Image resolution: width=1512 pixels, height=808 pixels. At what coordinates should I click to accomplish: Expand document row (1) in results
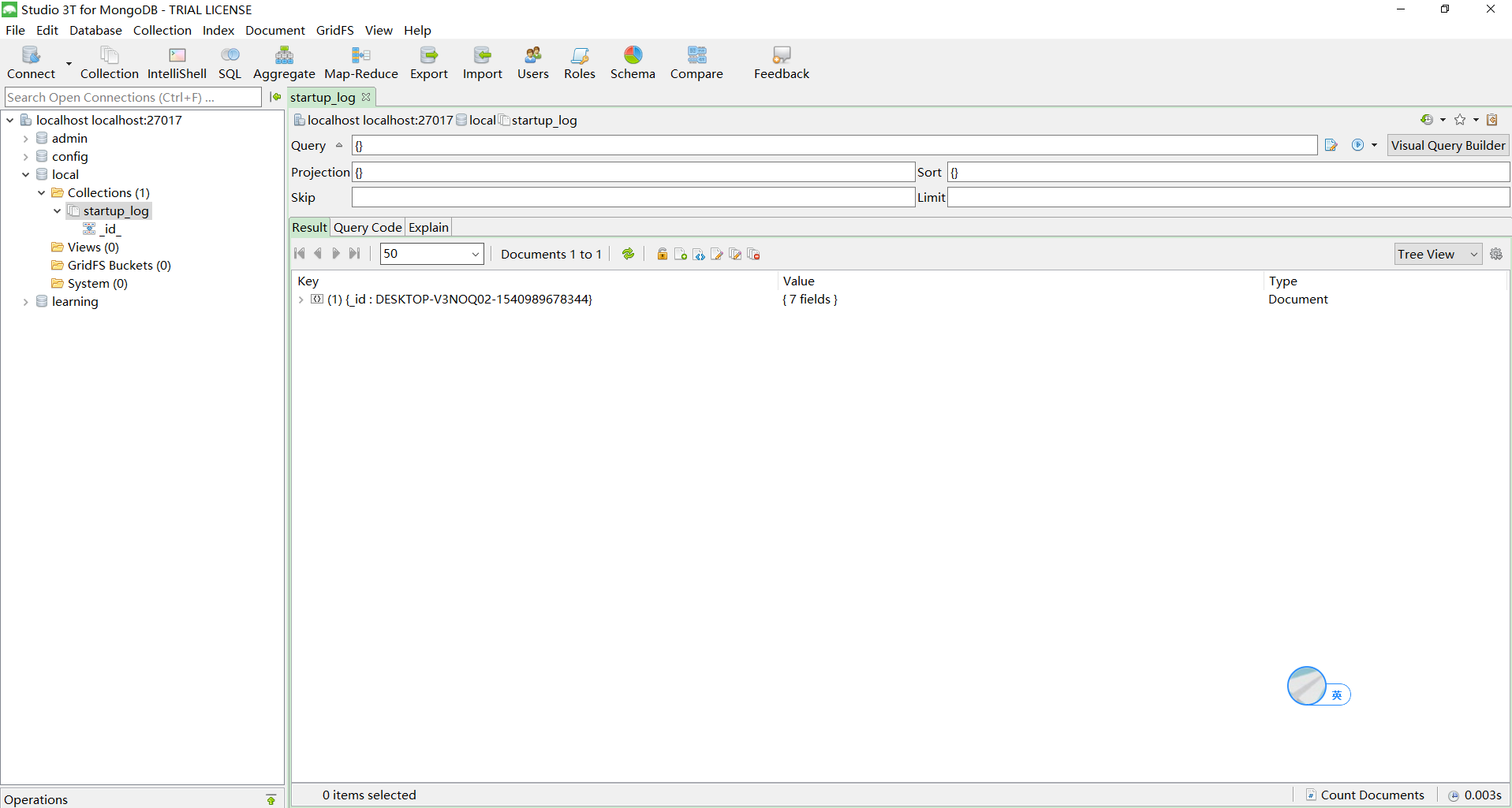(x=301, y=299)
